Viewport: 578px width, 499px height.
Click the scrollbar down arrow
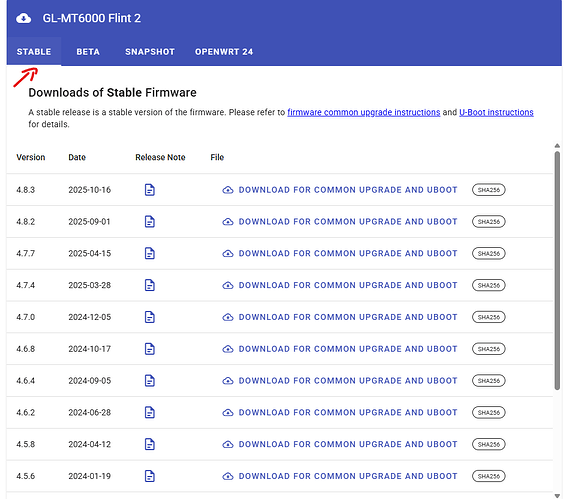557,496
